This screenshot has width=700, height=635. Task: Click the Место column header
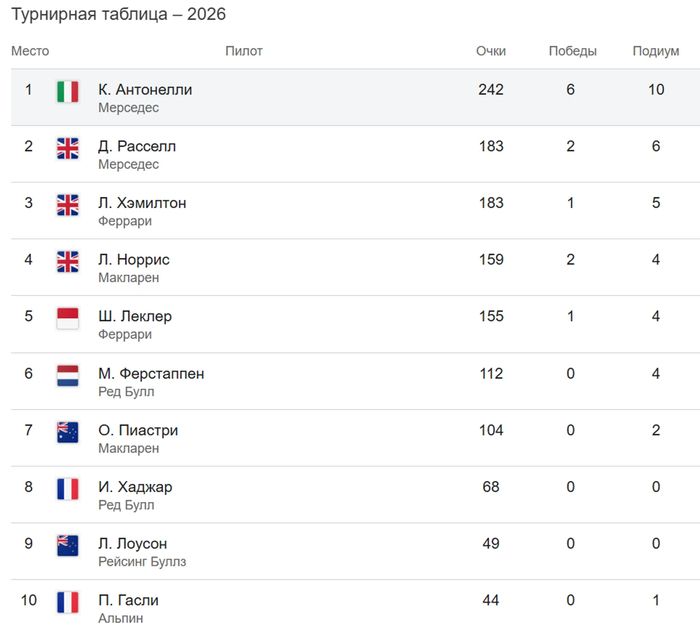[x=30, y=51]
